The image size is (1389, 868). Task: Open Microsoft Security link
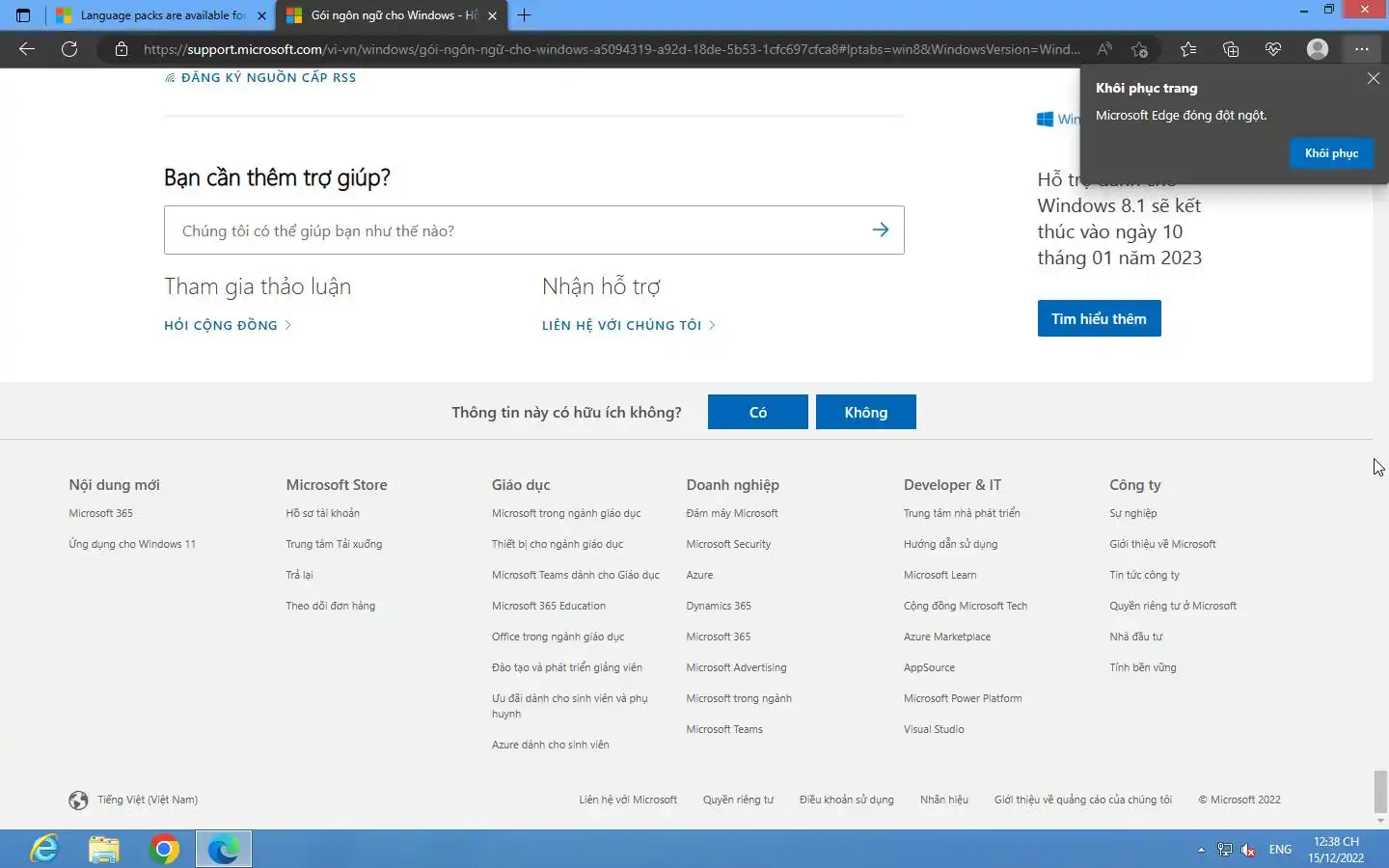click(728, 544)
